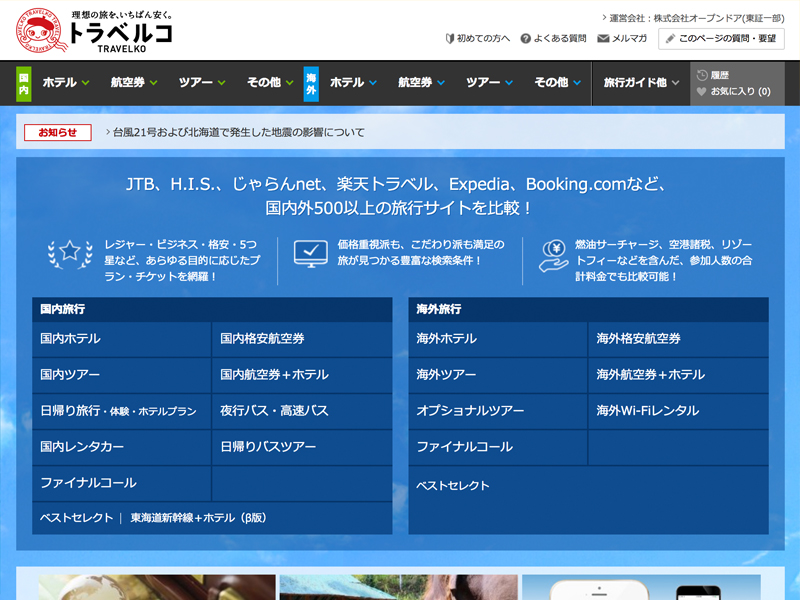Click the mail magazine envelope icon
Viewport: 800px width, 600px height.
pyautogui.click(x=603, y=38)
